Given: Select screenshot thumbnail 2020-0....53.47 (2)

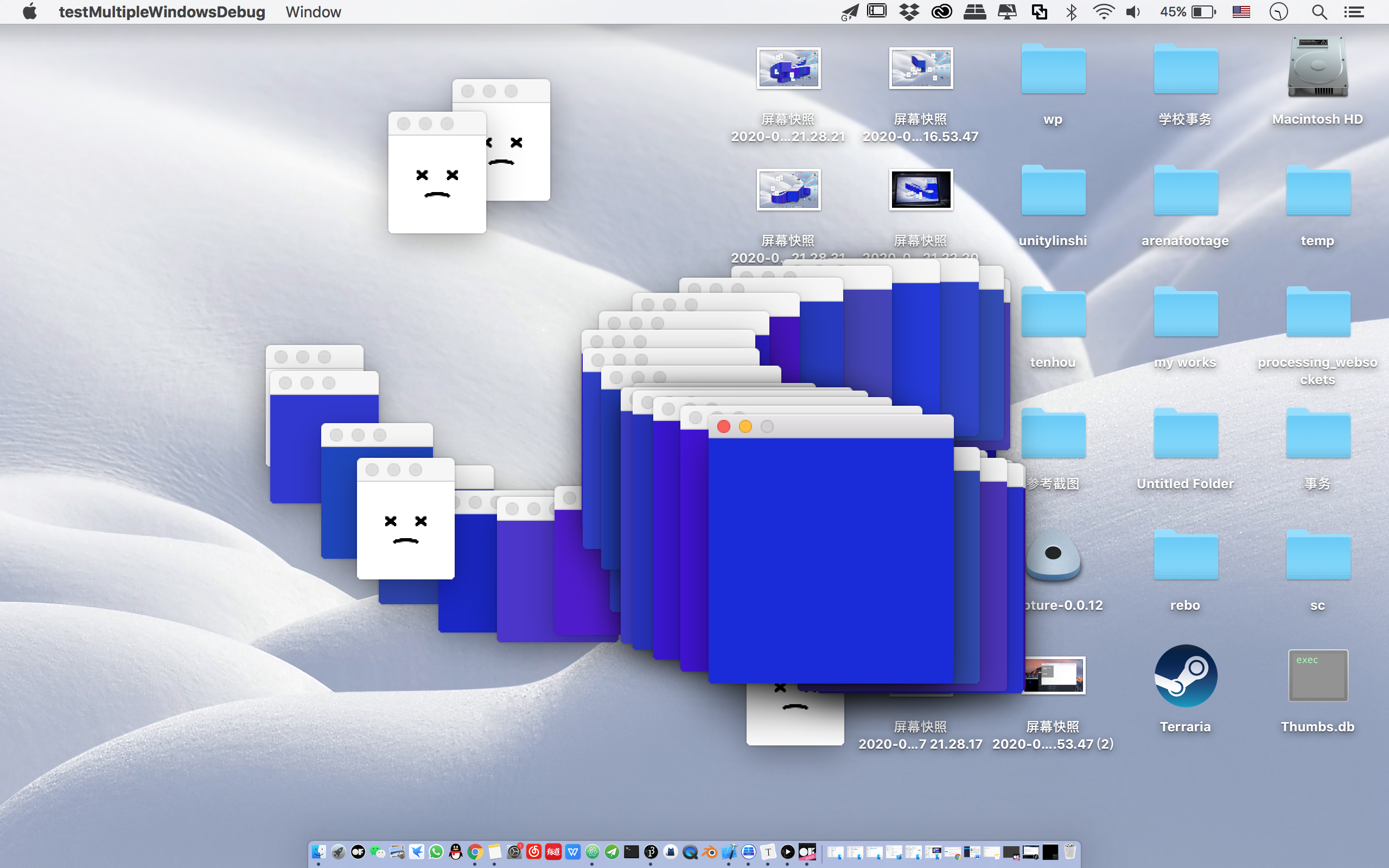Looking at the screenshot, I should 1055,675.
